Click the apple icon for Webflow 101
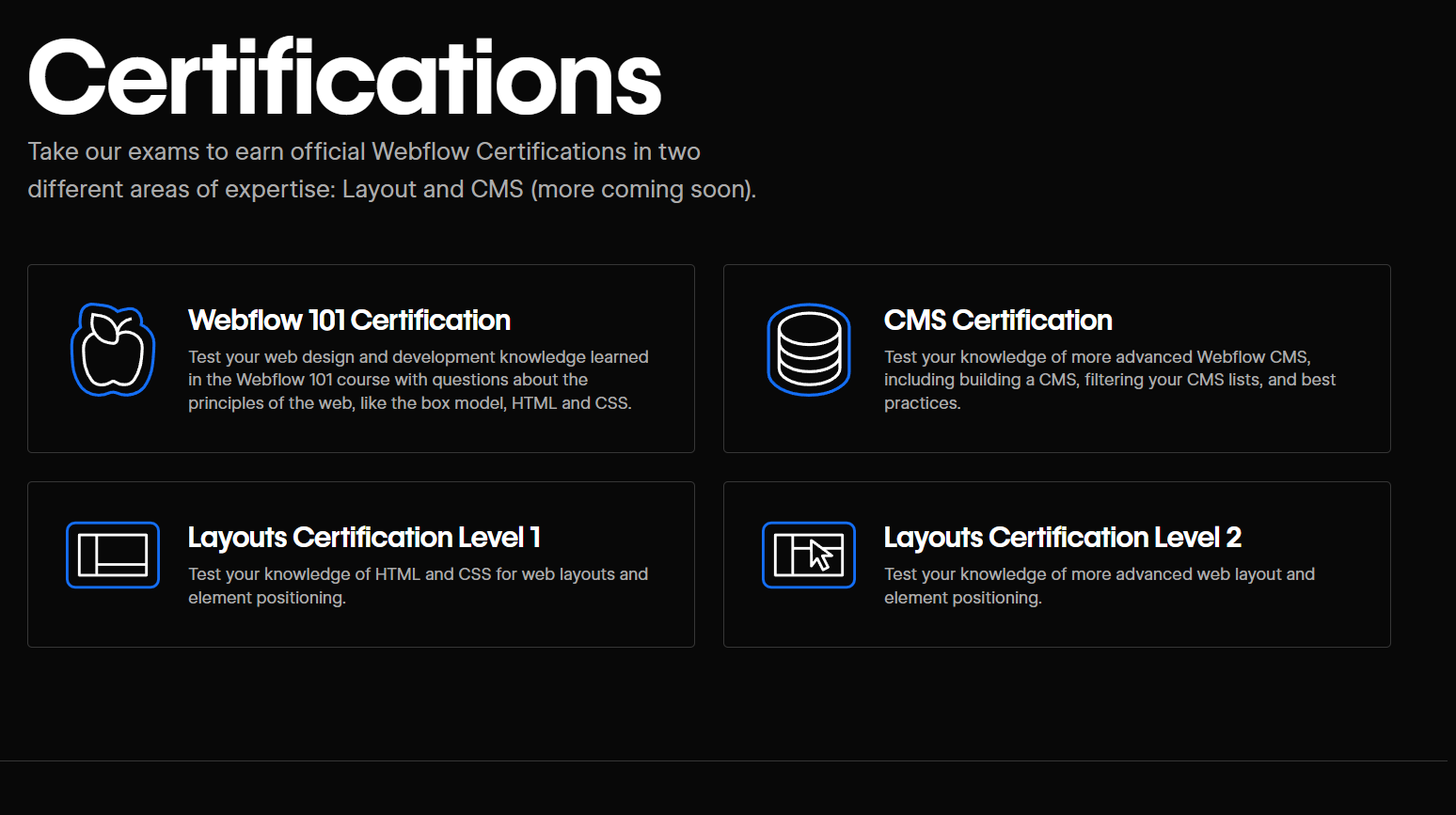 point(113,350)
